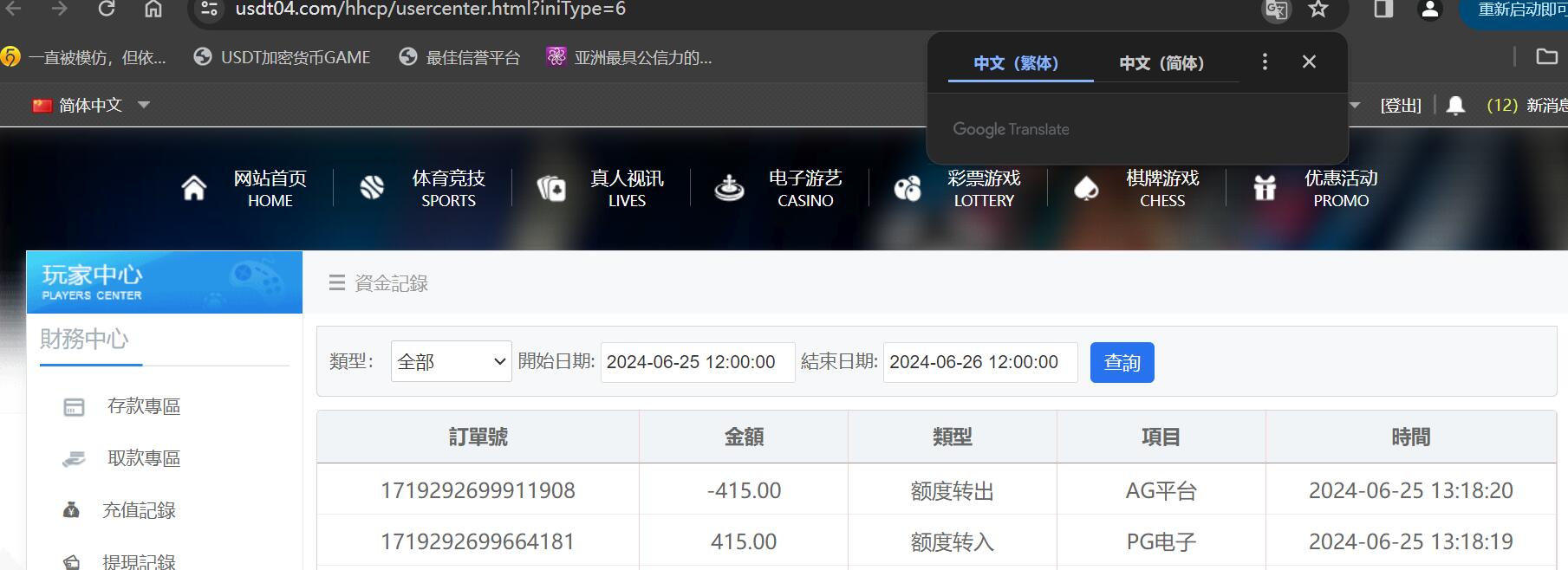Go to the browser home page icon

coord(153,9)
